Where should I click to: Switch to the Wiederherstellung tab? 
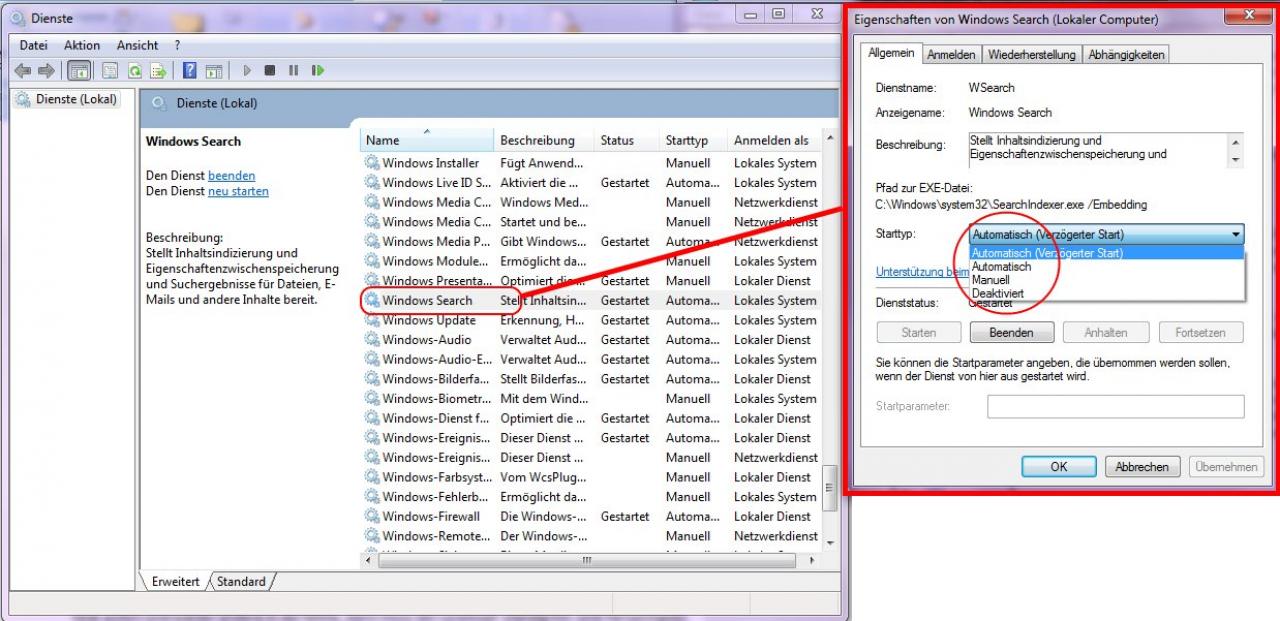pos(1031,55)
